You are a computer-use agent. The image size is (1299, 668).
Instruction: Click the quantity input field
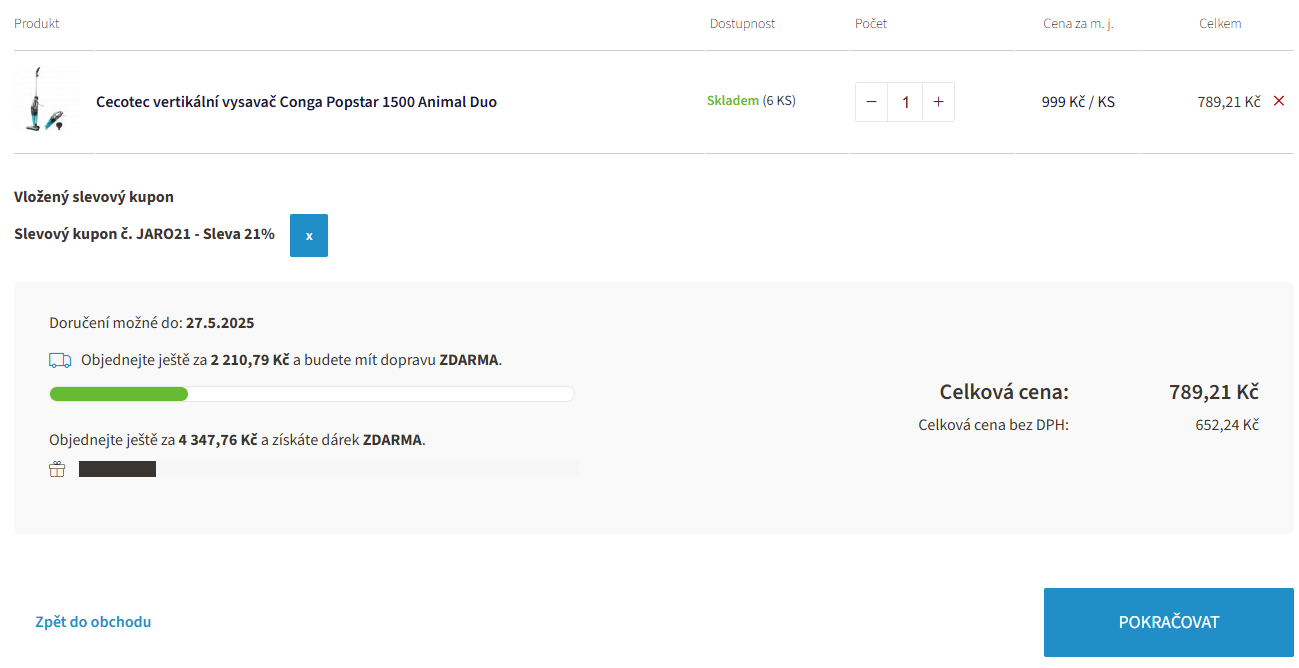[905, 102]
